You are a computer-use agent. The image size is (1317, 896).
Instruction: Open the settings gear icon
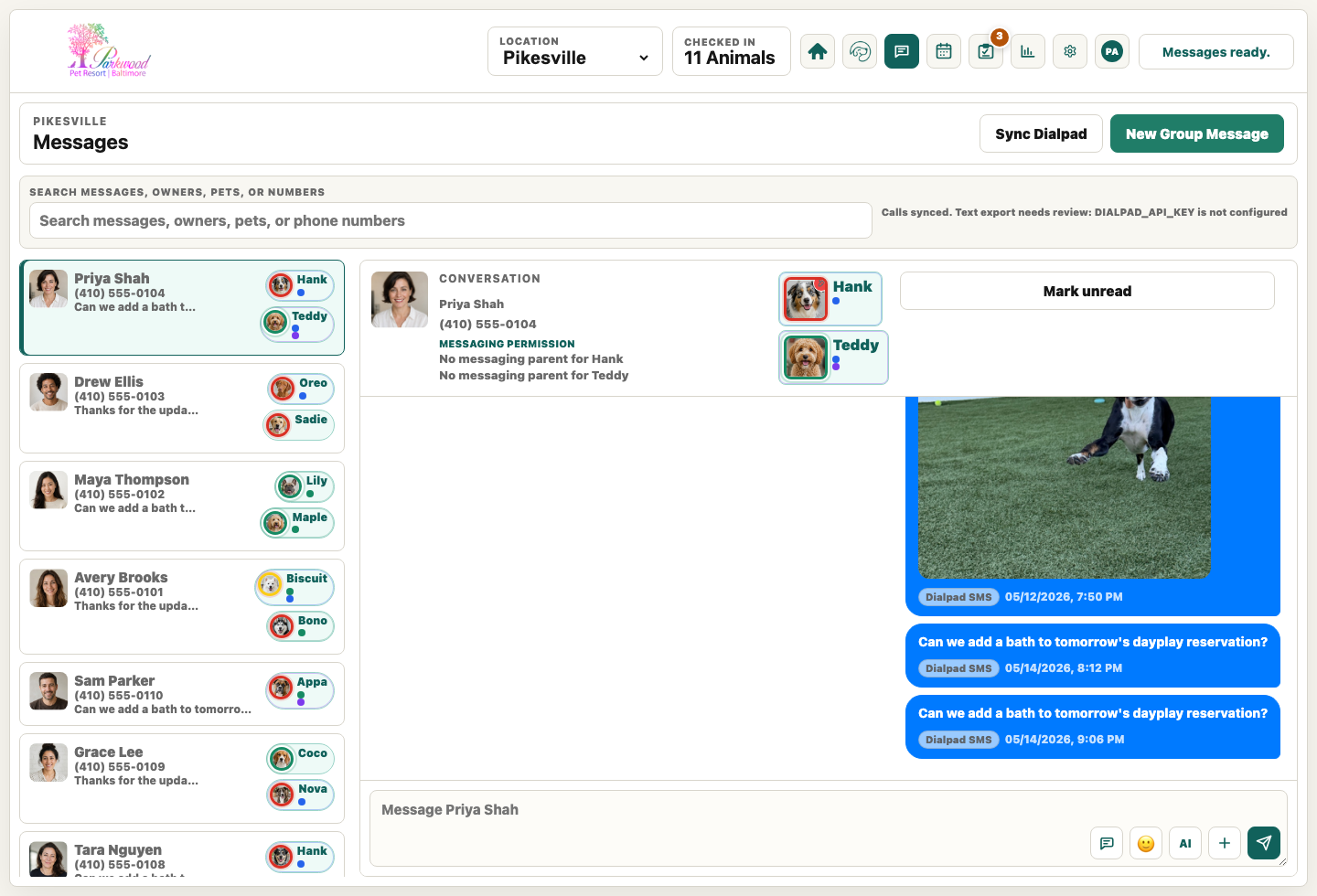(1070, 51)
